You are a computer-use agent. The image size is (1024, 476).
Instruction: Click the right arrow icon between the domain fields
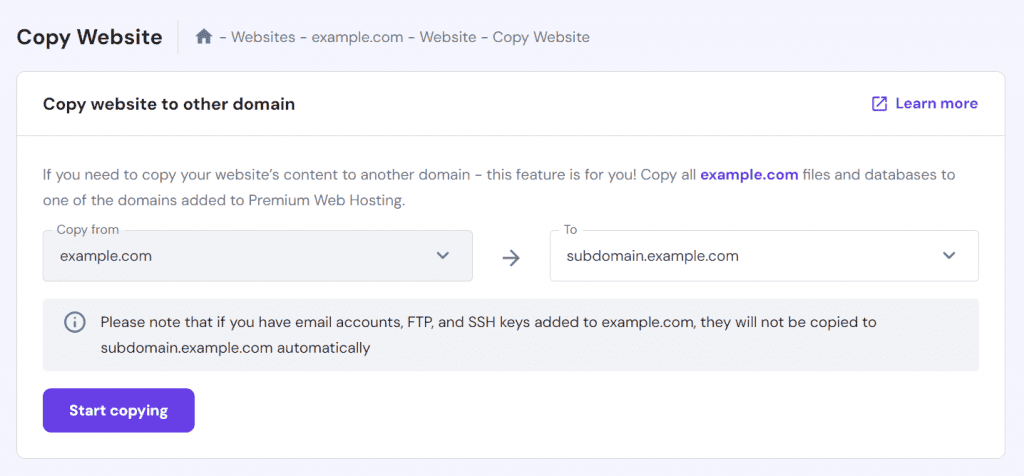coord(511,257)
